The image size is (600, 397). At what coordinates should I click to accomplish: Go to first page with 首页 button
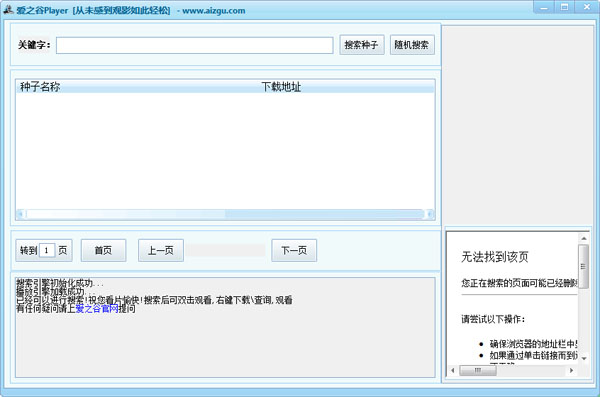pyautogui.click(x=103, y=250)
